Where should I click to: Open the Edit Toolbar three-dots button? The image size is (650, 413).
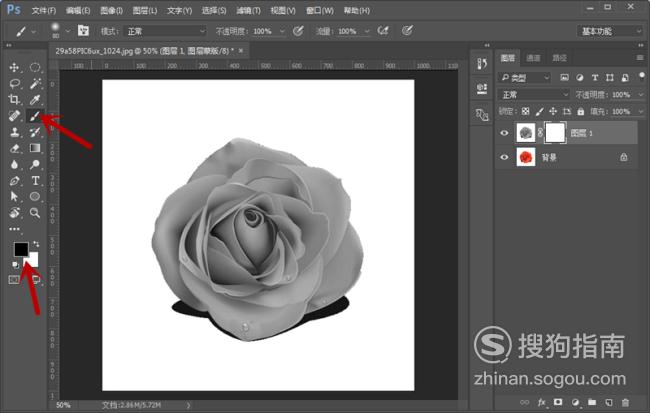[14, 229]
